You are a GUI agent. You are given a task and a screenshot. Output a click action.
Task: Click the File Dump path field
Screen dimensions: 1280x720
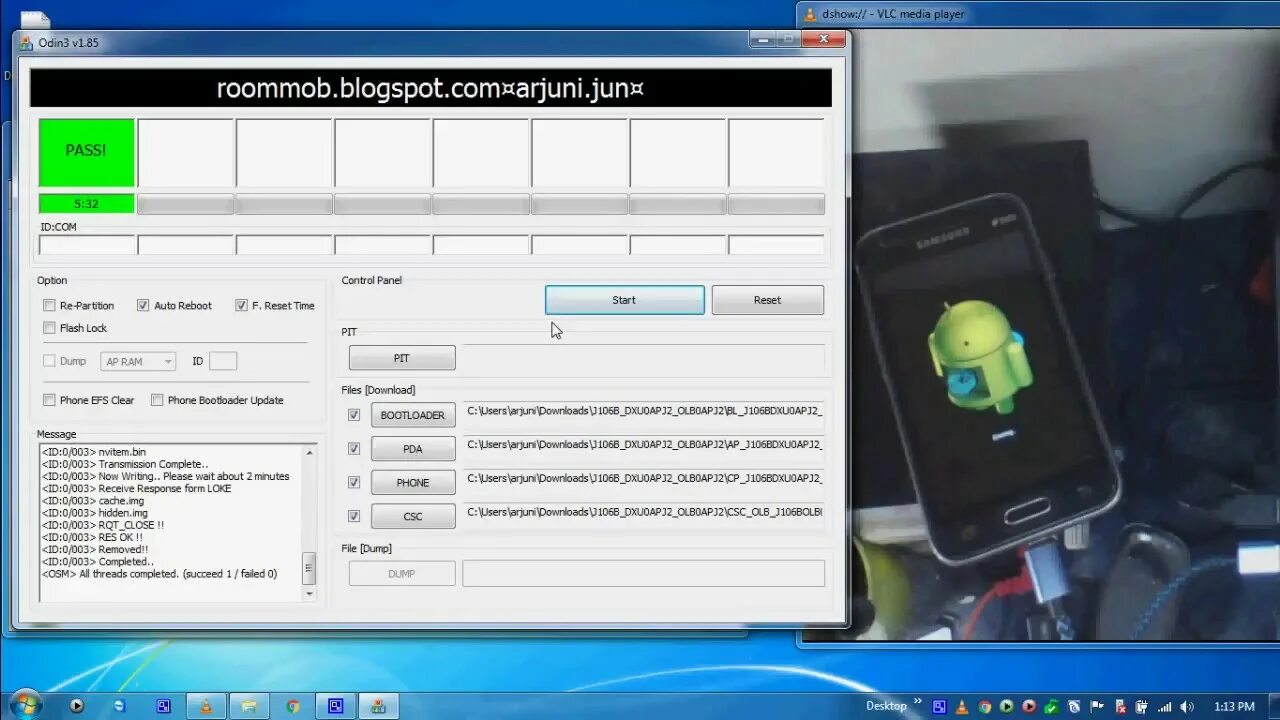coord(643,573)
